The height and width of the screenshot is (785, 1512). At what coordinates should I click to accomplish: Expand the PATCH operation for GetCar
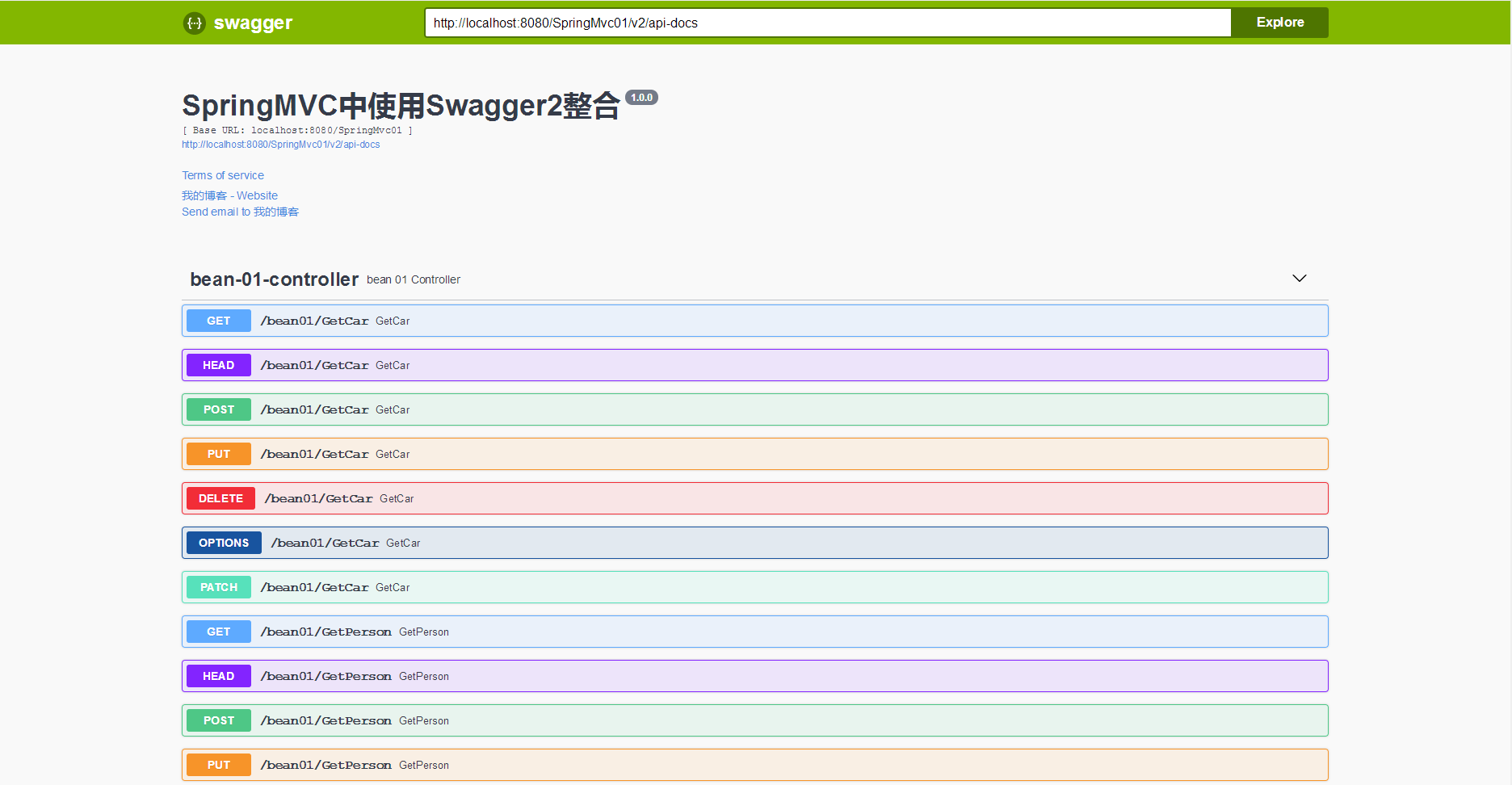pyautogui.click(x=755, y=587)
